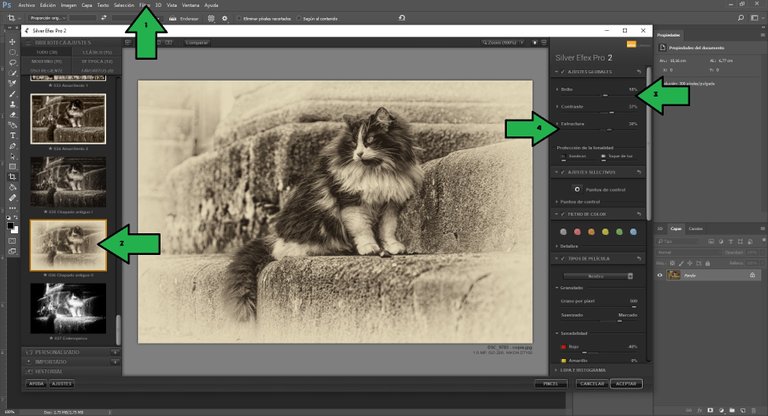Open film type 'Neutro' dropdown
This screenshot has width=768, height=416.
[x=599, y=276]
